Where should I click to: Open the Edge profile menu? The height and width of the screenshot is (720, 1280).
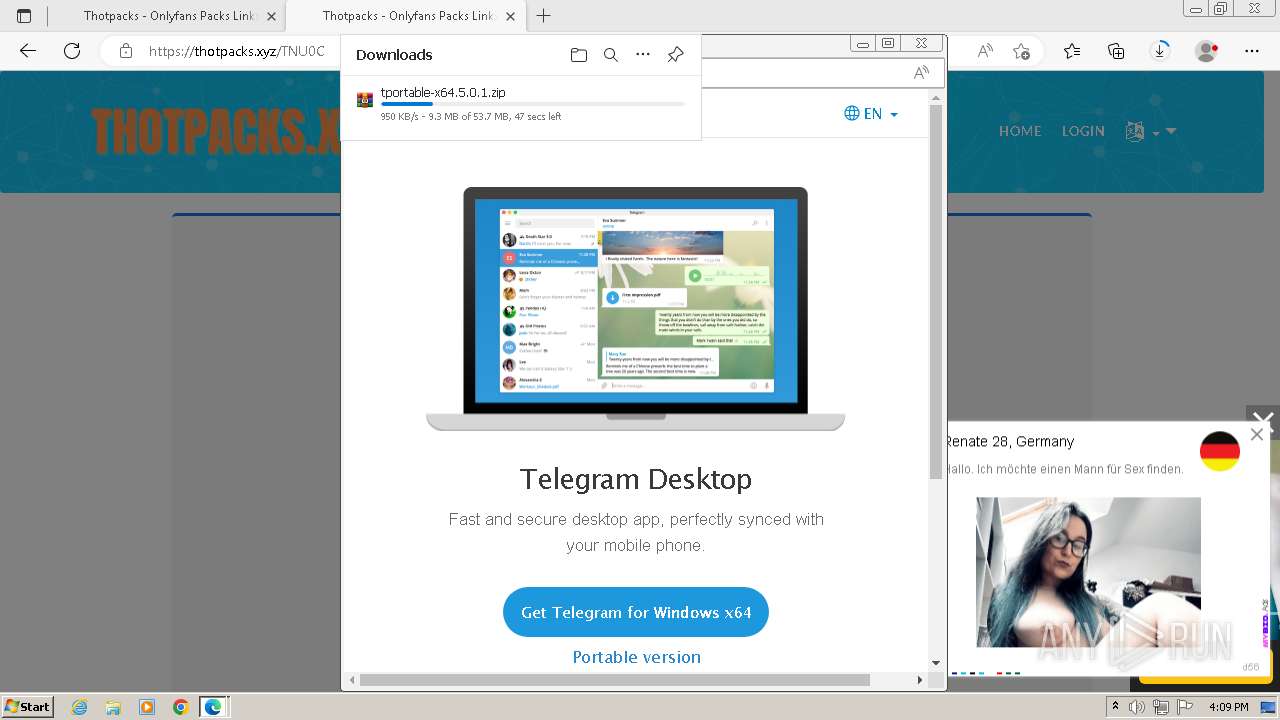(x=1207, y=51)
